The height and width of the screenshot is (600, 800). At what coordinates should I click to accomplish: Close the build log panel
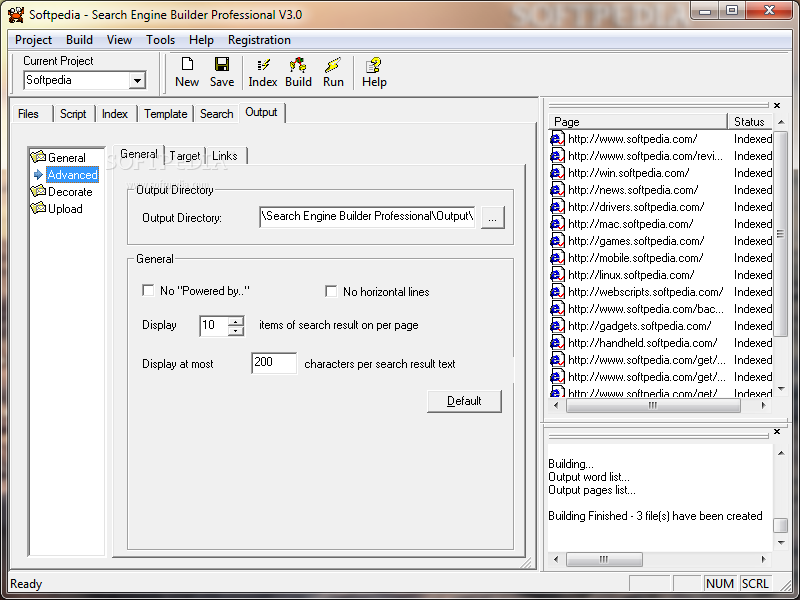[x=777, y=432]
